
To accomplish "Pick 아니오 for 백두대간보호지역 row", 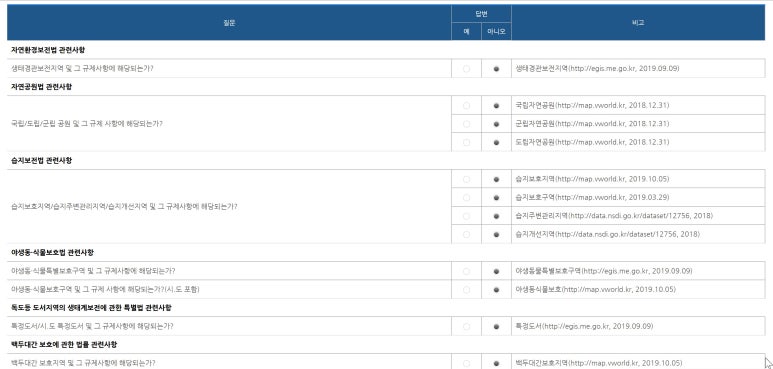I will [496, 364].
